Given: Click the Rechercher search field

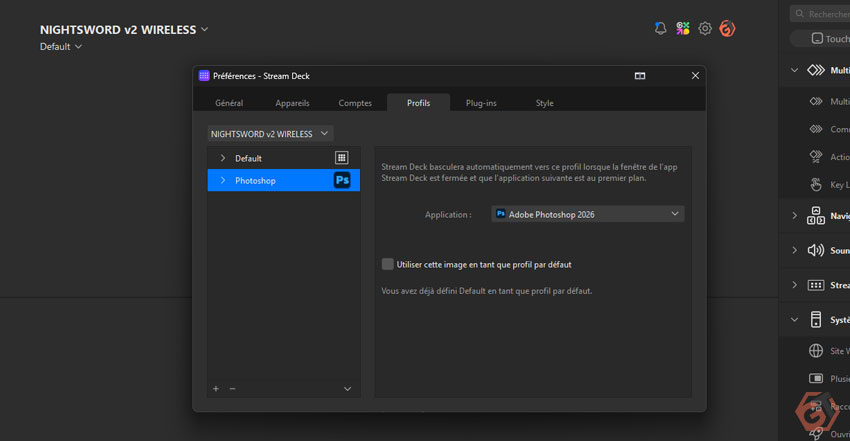Looking at the screenshot, I should (x=820, y=14).
